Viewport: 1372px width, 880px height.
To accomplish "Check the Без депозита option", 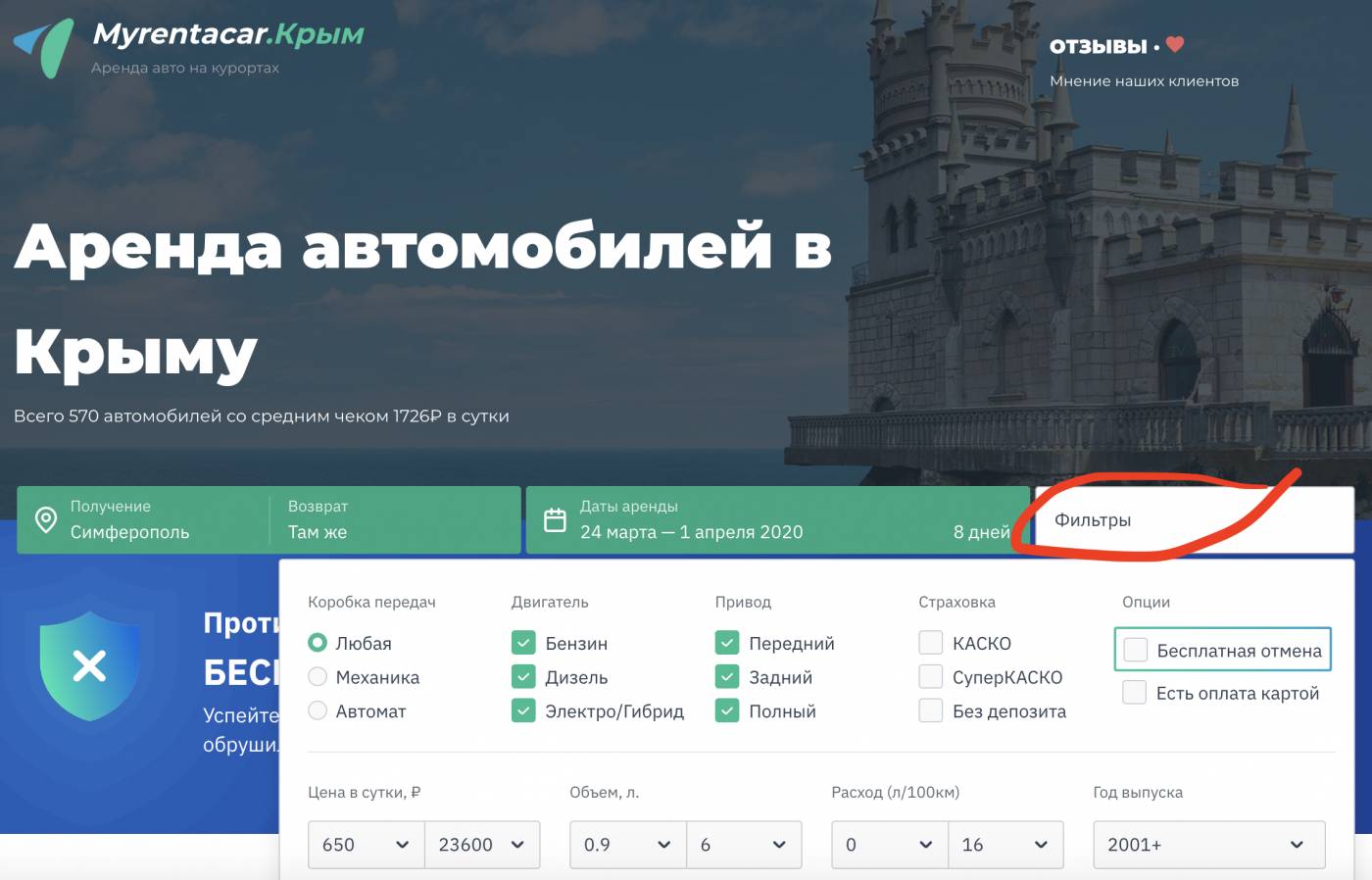I will 930,710.
